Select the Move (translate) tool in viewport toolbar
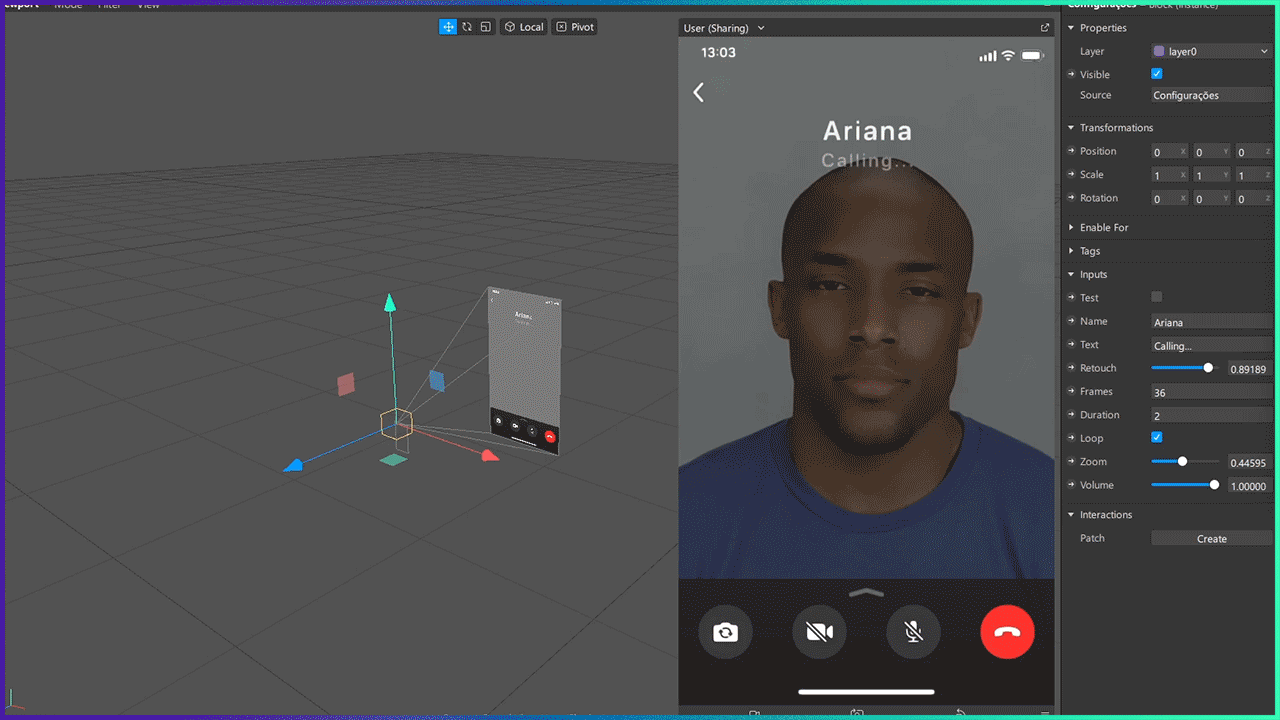1280x720 pixels. [x=448, y=27]
